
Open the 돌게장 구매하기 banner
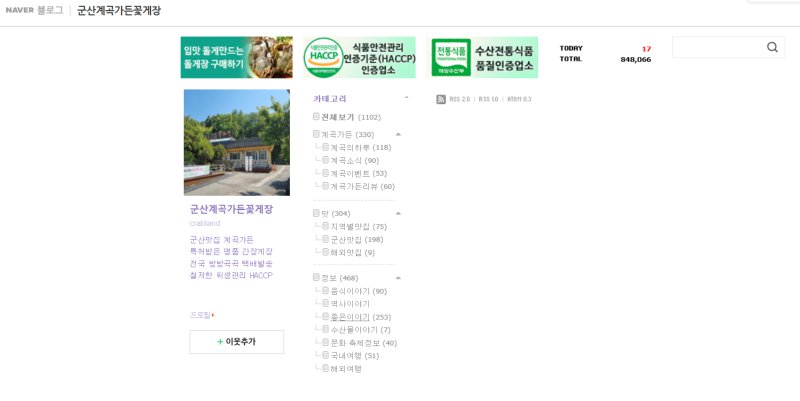coord(237,57)
